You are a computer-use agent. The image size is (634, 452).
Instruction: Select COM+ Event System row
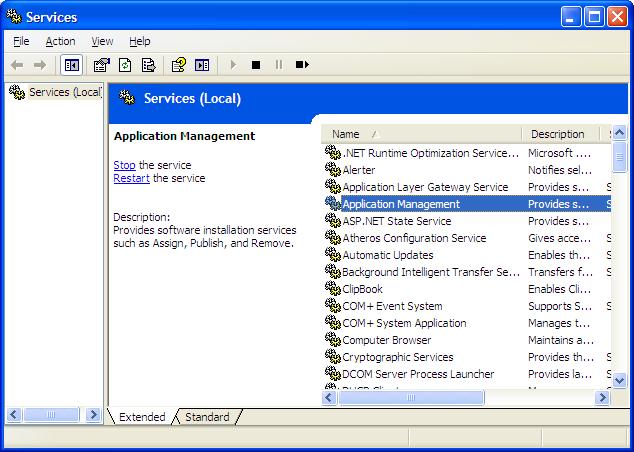(x=467, y=306)
